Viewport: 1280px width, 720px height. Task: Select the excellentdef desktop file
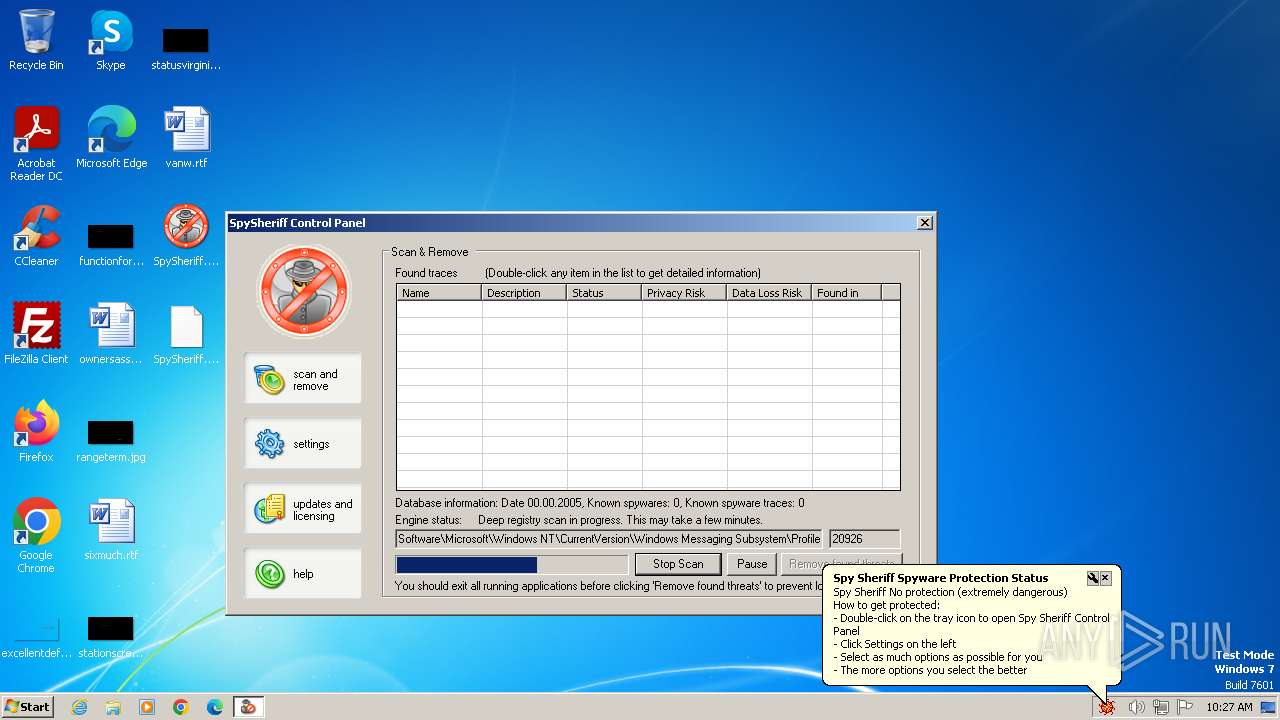click(36, 637)
